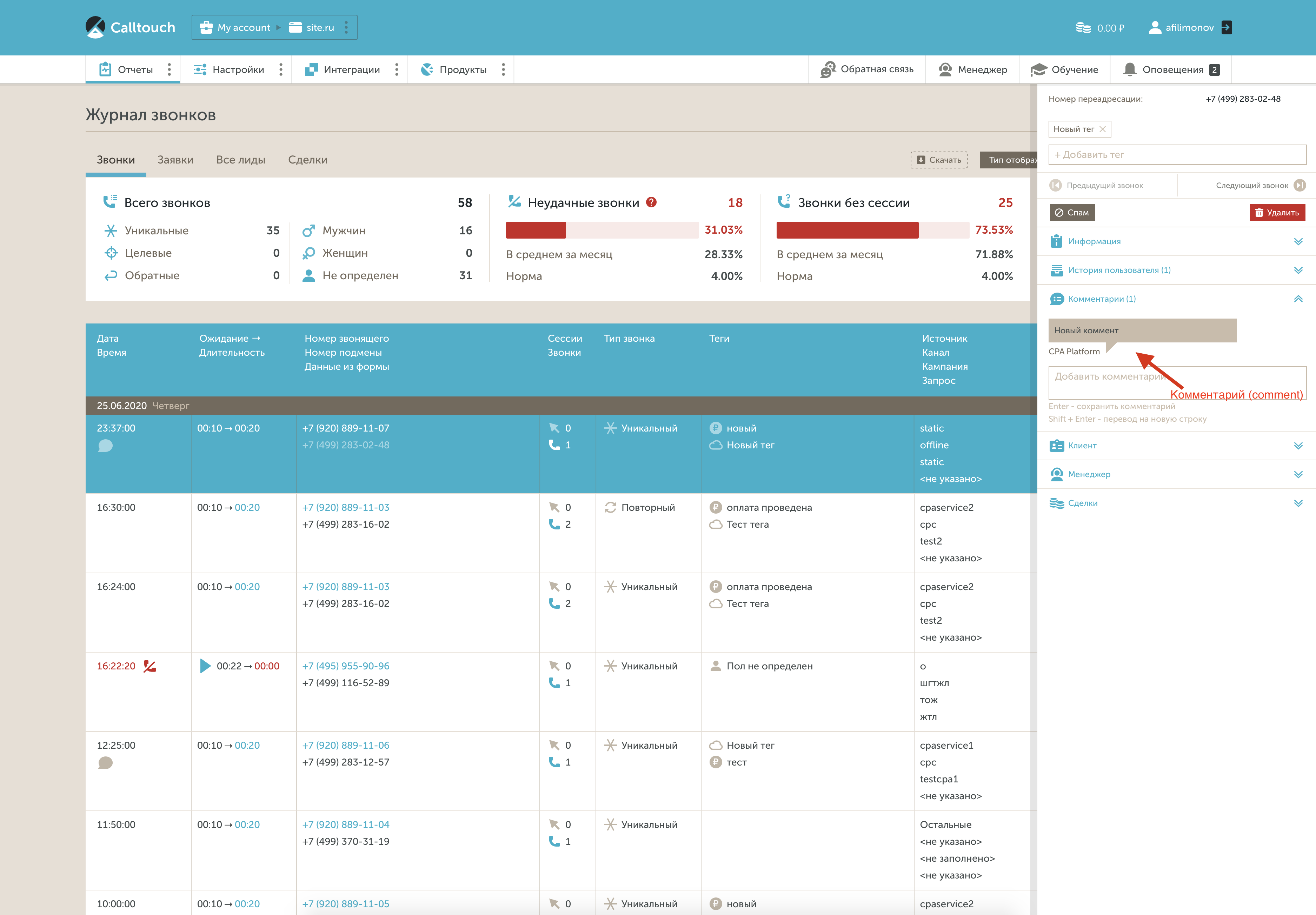The width and height of the screenshot is (1316, 915).
Task: Expand the Клиент section
Action: tap(1177, 445)
